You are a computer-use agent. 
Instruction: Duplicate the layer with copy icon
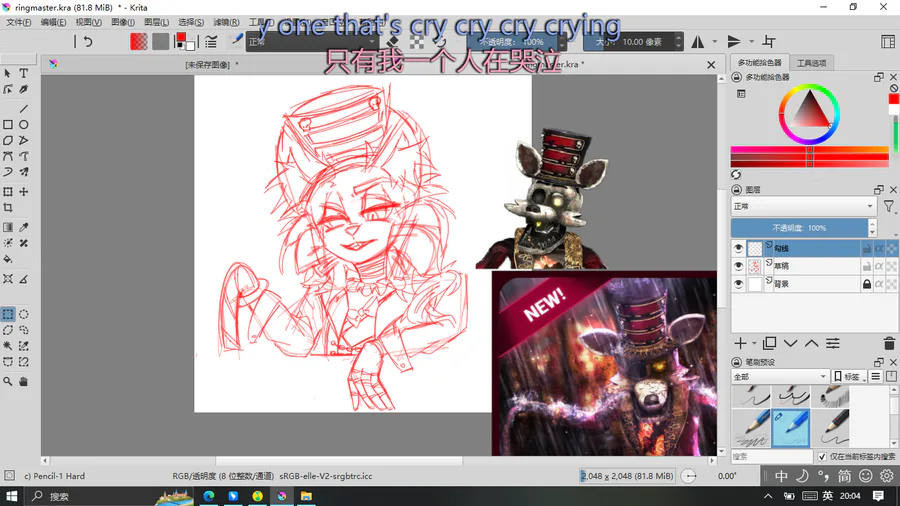pos(769,344)
